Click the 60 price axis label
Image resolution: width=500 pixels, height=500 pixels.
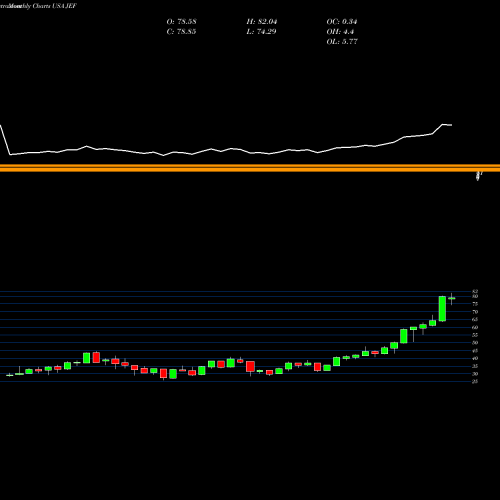[475, 327]
